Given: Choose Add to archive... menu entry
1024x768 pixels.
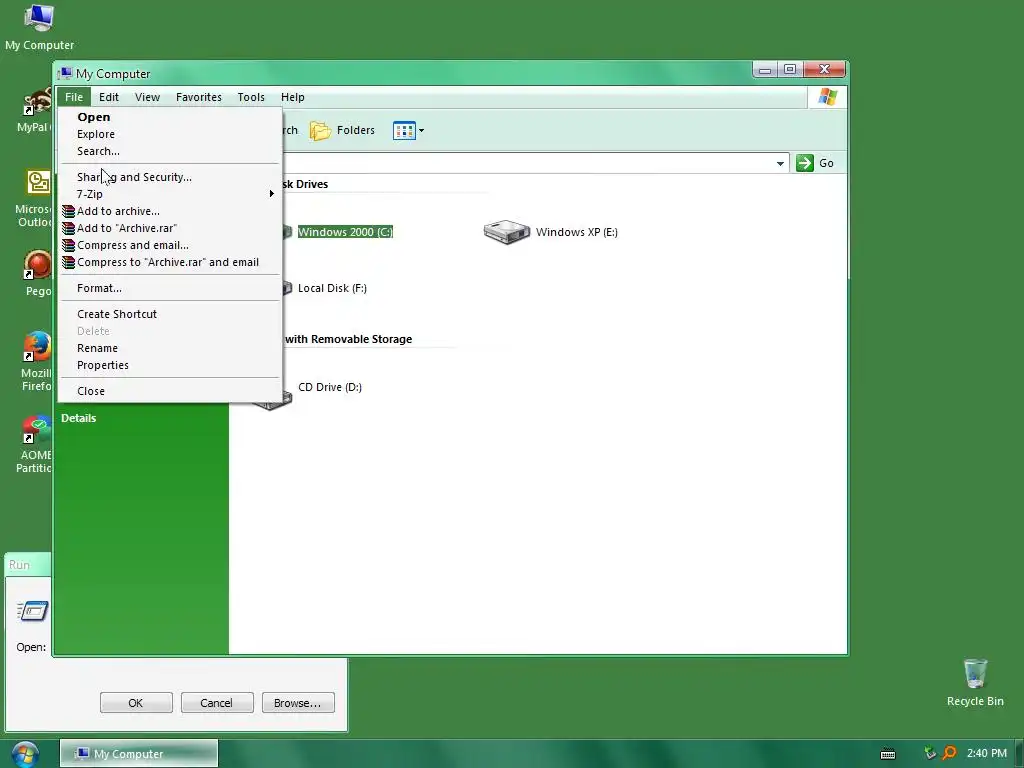Looking at the screenshot, I should [170, 211].
